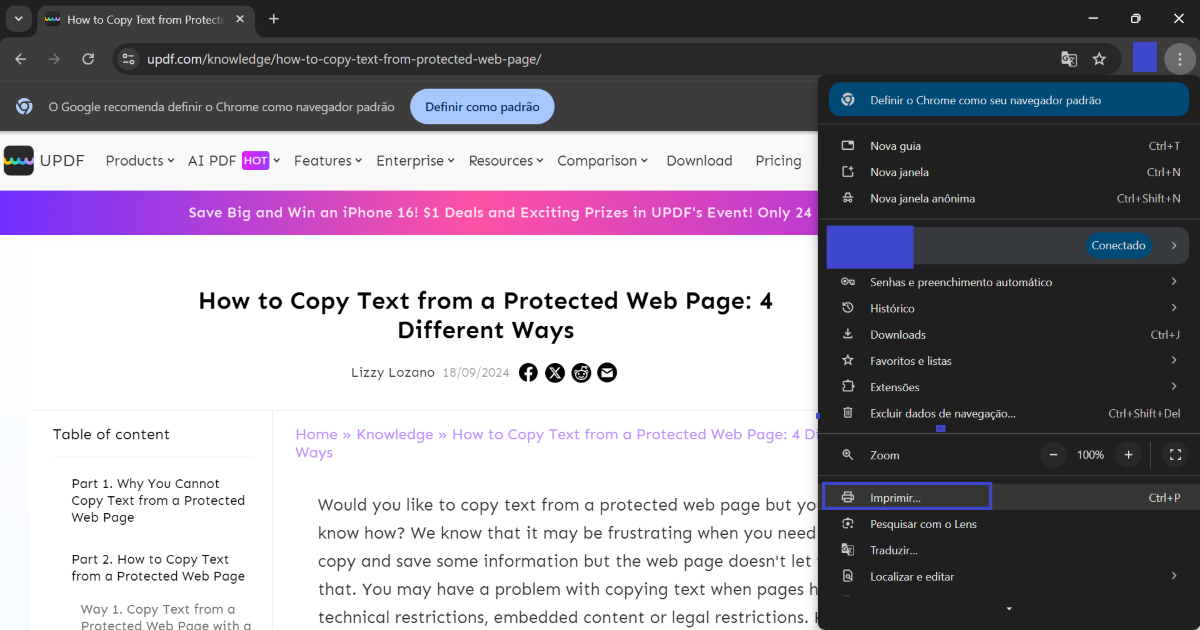This screenshot has width=1200, height=630.
Task: Send the article using the email icon
Action: (x=607, y=372)
